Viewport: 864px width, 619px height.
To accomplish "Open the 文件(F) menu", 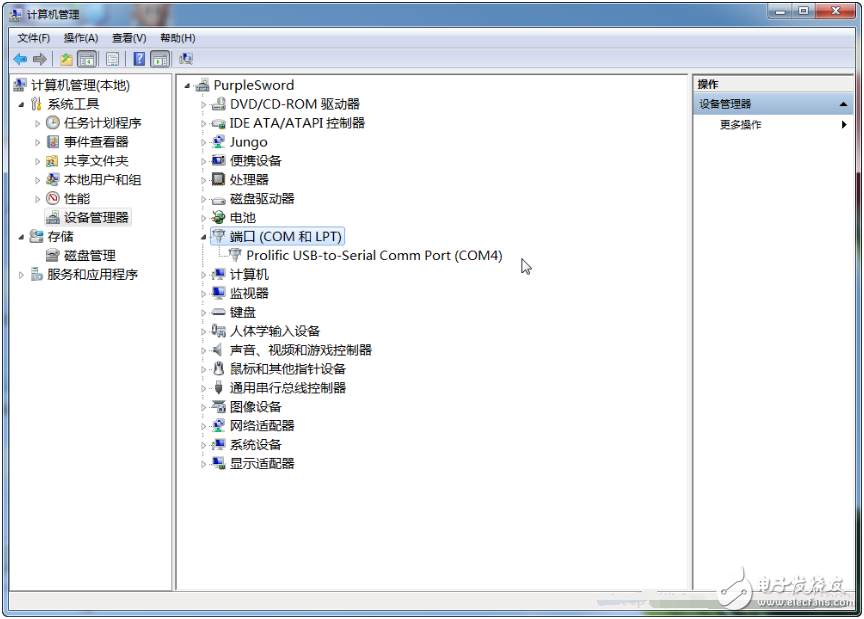I will click(x=33, y=38).
